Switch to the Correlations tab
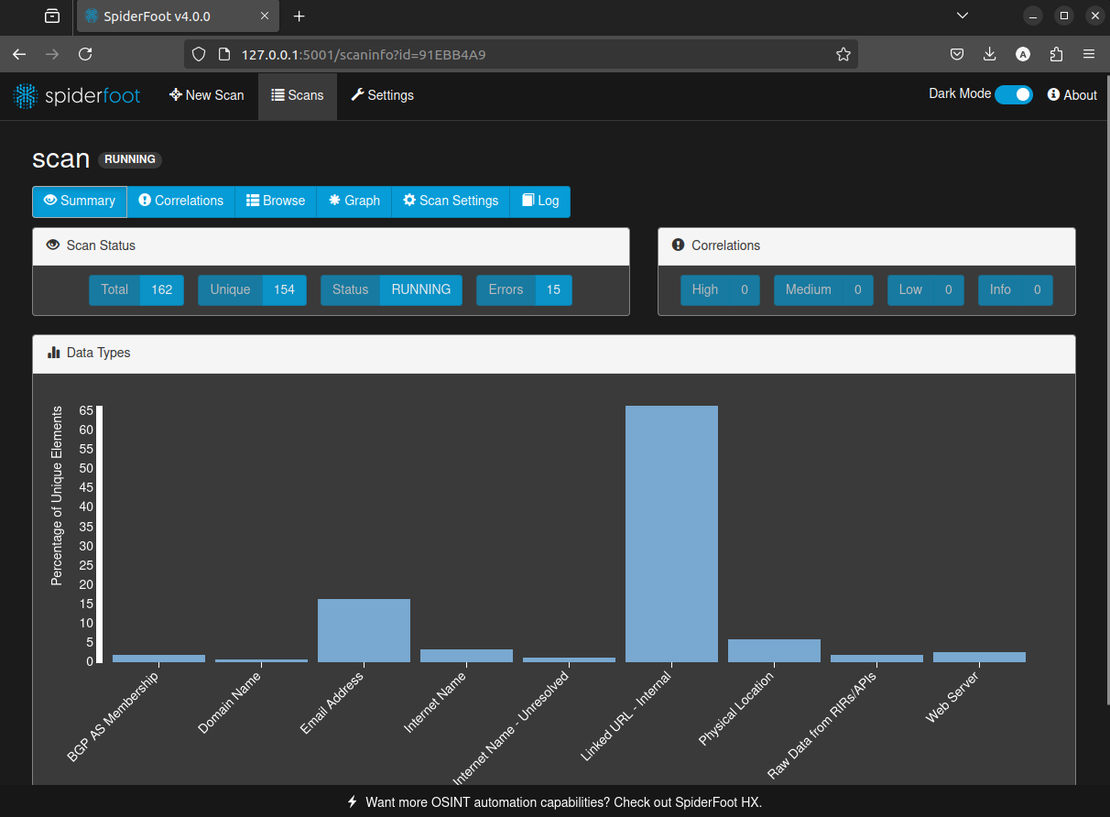The image size is (1110, 817). pyautogui.click(x=181, y=201)
